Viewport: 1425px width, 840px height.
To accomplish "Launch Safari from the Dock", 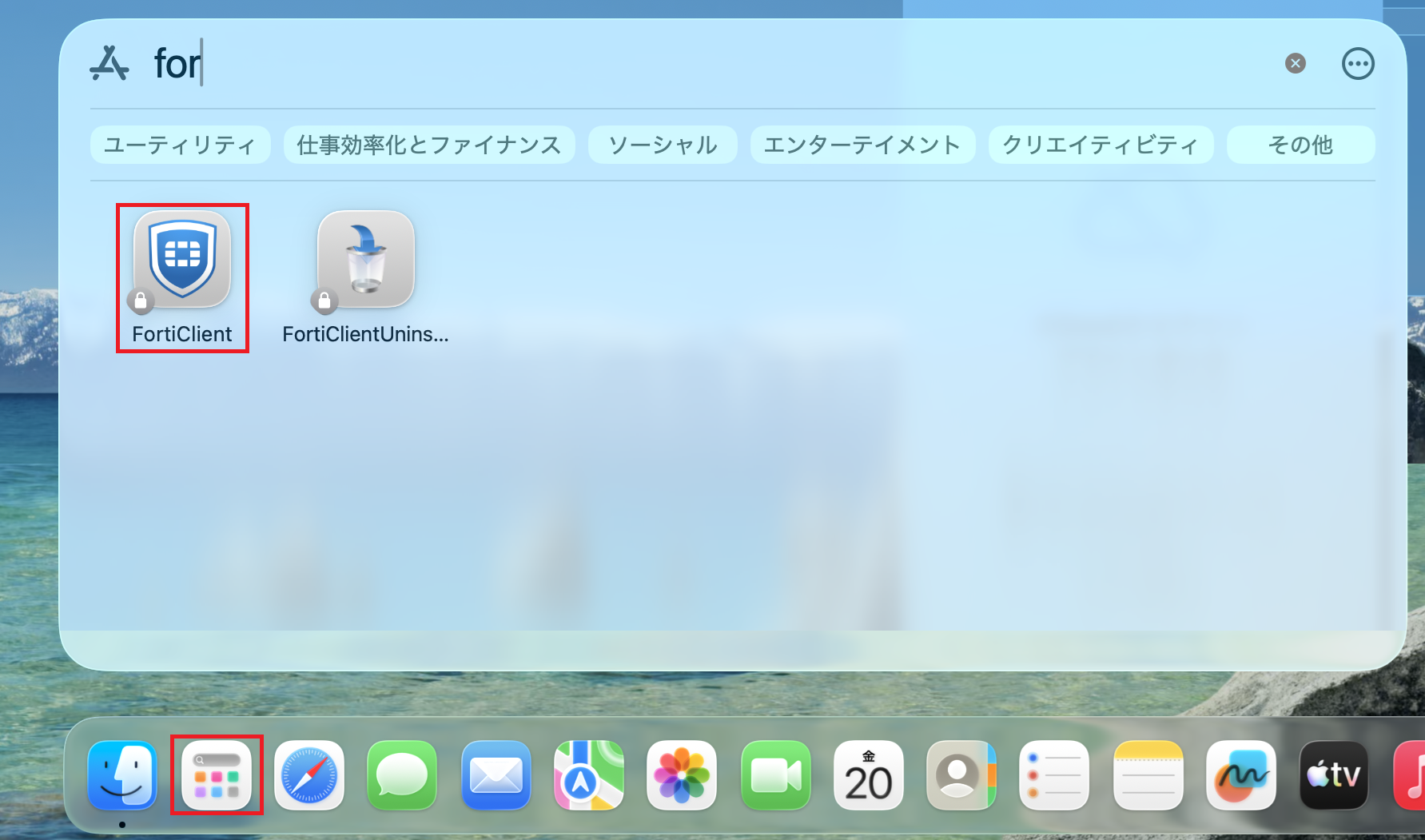I will [309, 774].
